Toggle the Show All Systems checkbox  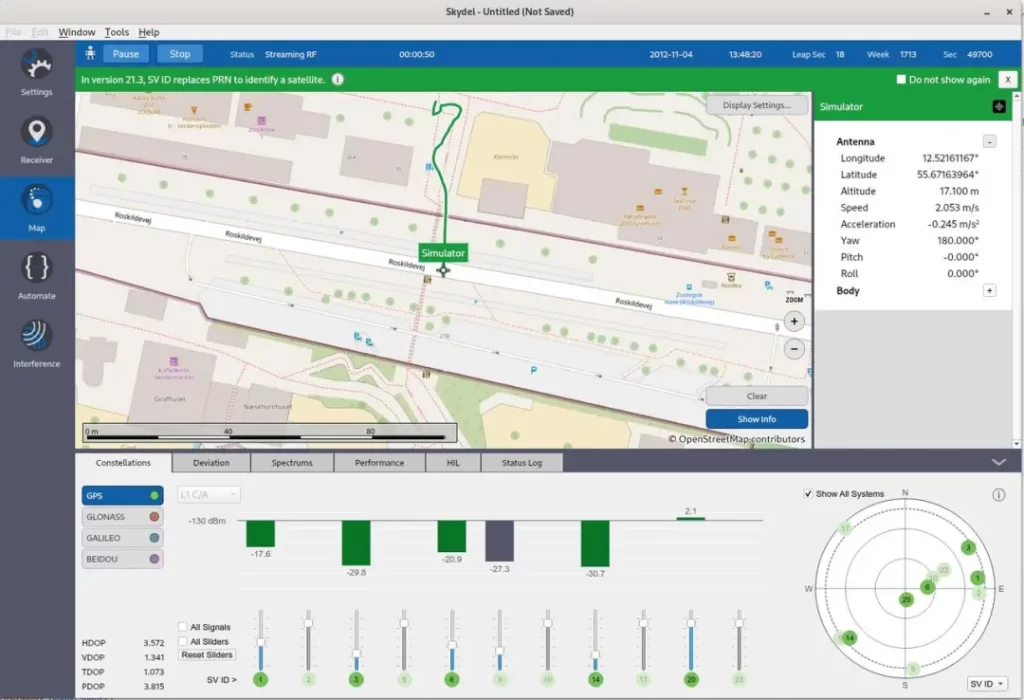point(808,494)
